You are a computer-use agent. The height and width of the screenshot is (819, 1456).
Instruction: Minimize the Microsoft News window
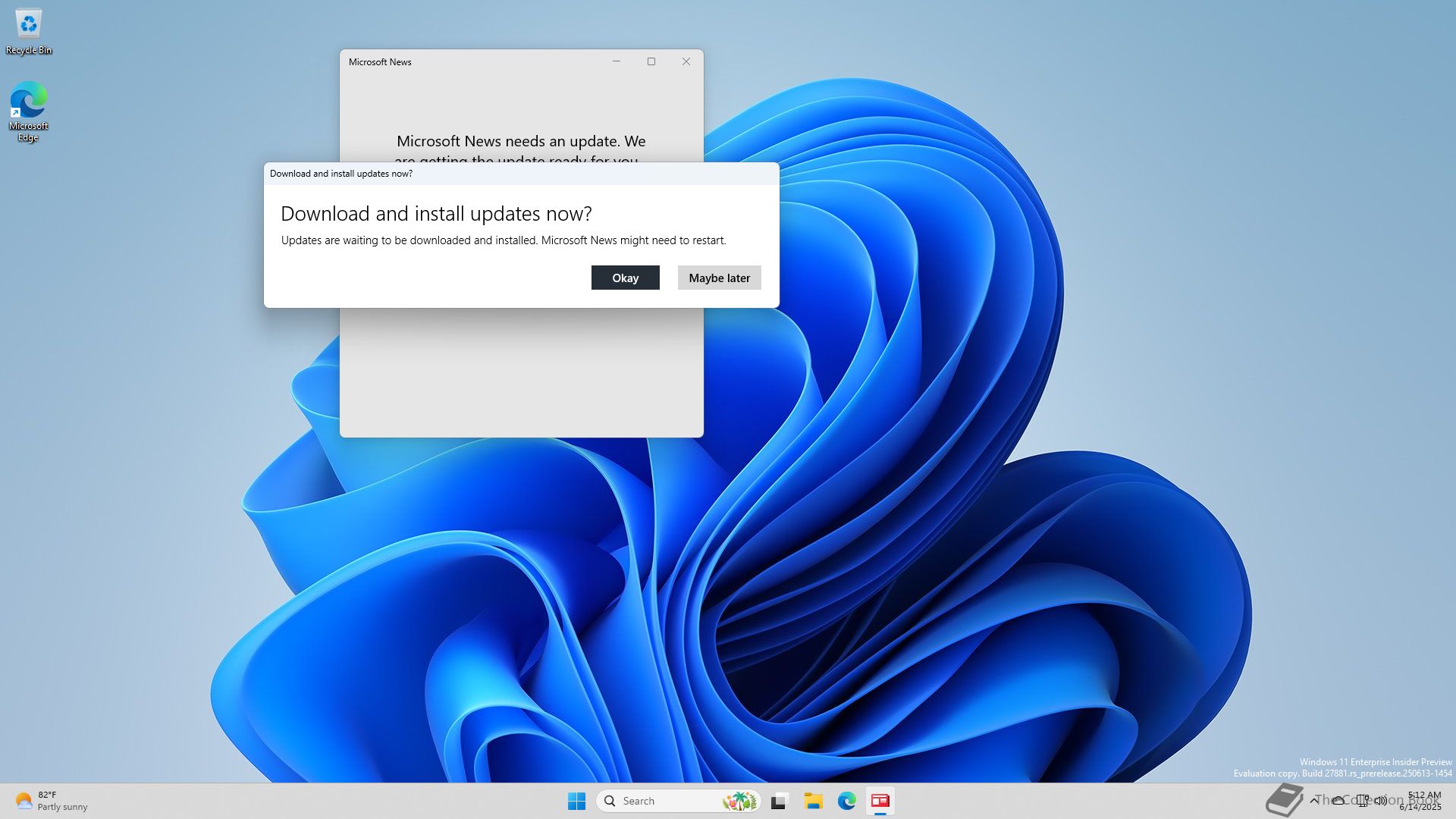point(616,61)
